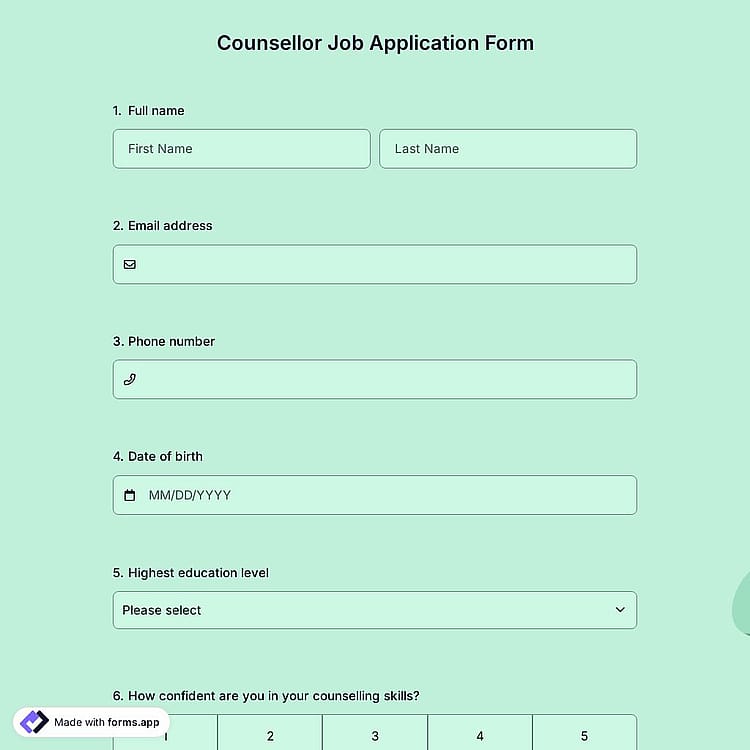This screenshot has height=750, width=750.
Task: Open the calendar icon for date of birth
Action: point(130,495)
